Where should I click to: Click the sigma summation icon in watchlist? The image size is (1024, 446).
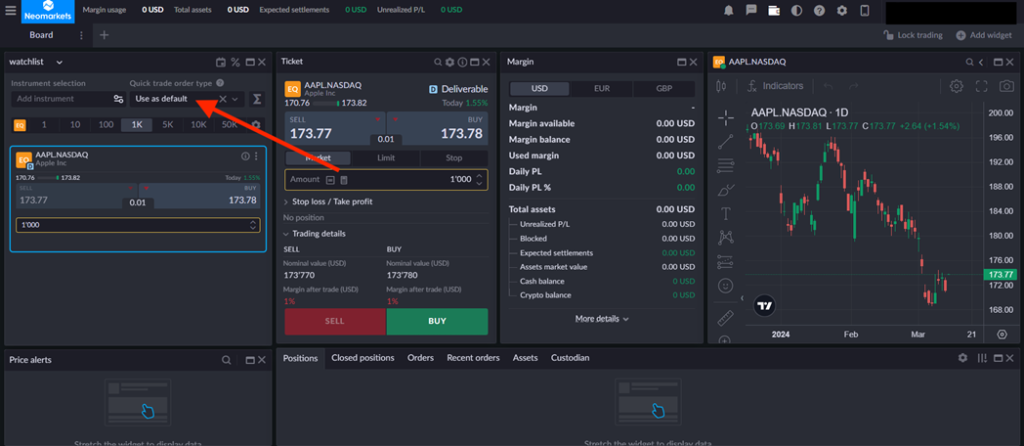(257, 99)
